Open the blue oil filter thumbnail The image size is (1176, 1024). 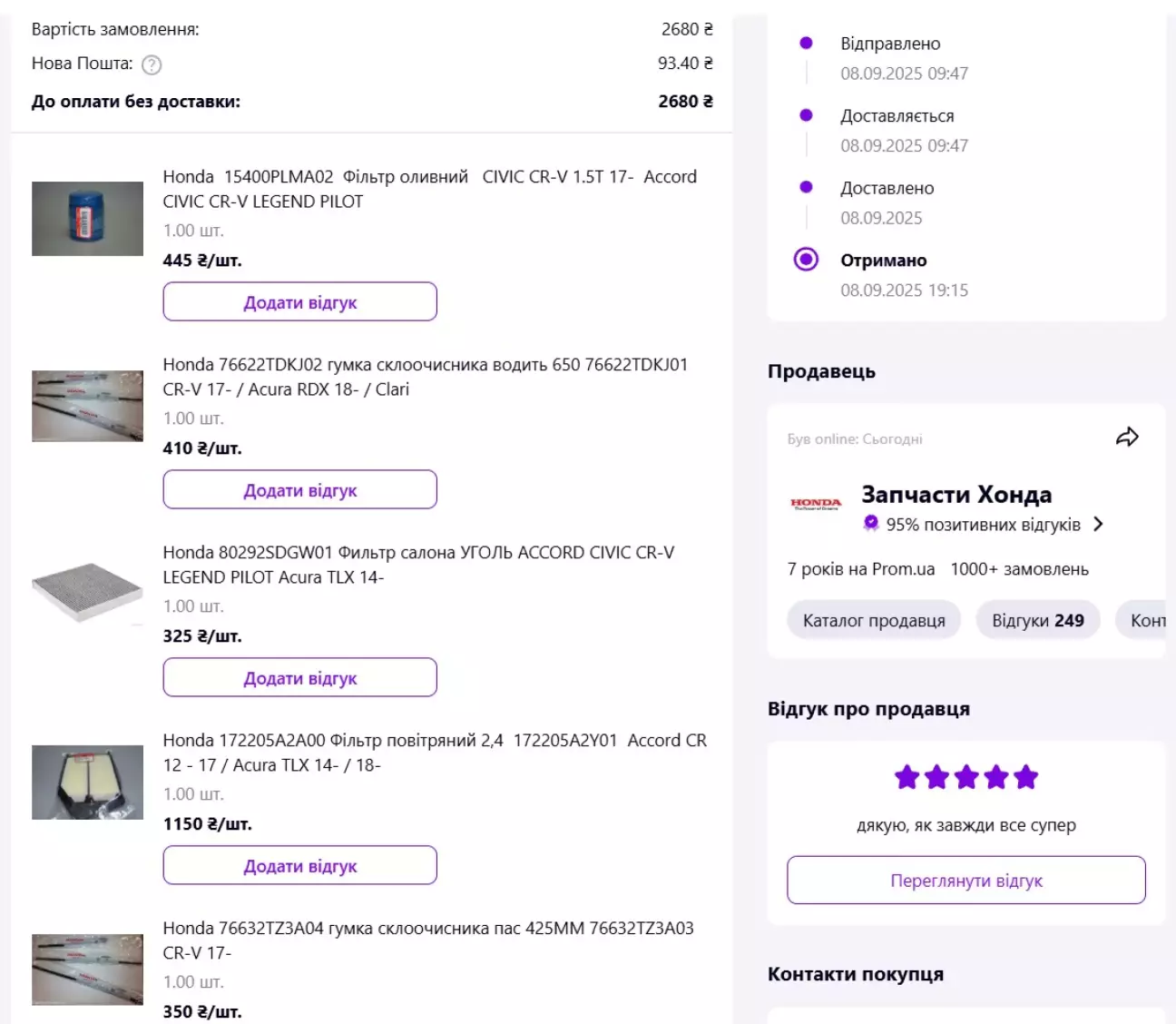[87, 219]
